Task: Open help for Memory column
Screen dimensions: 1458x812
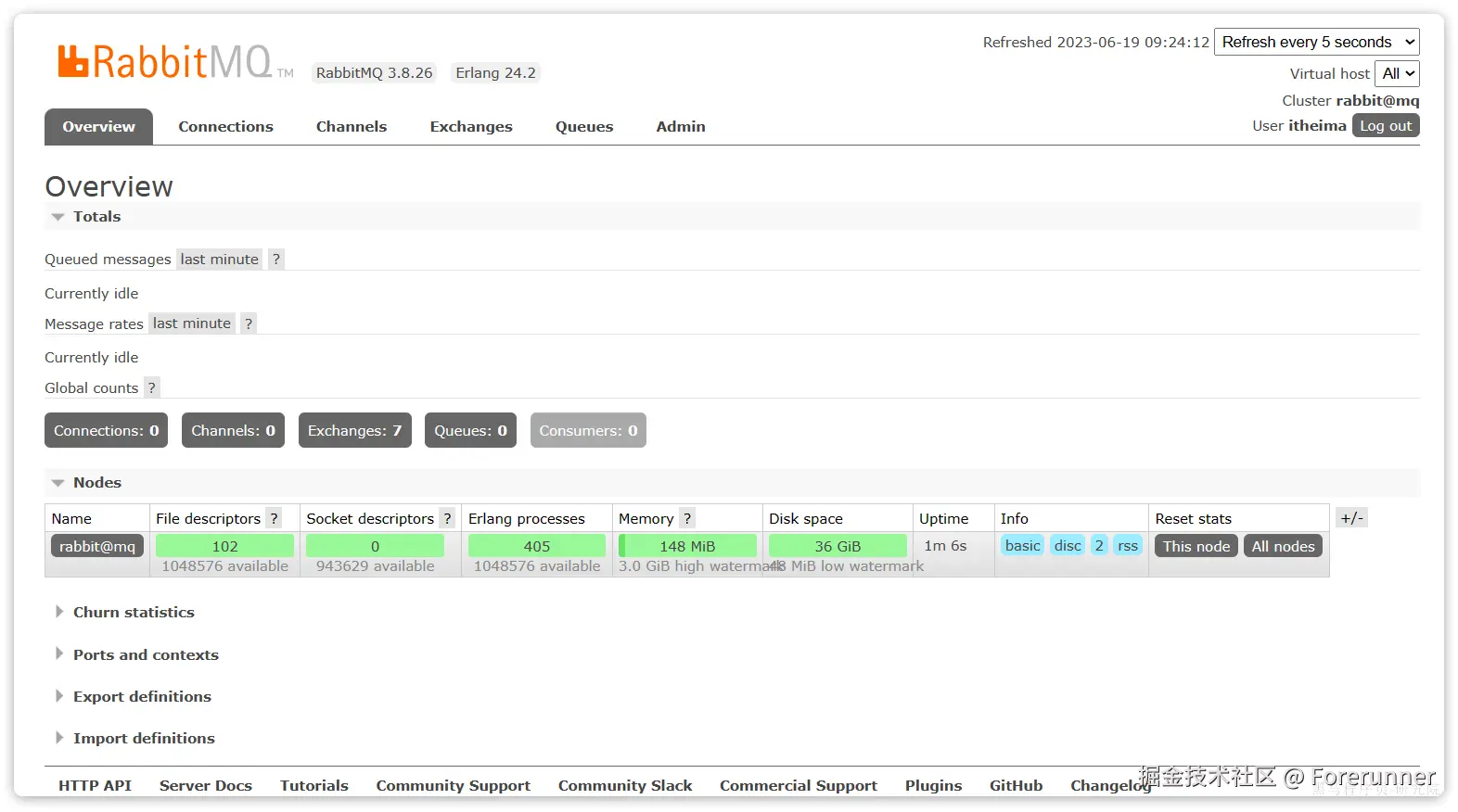Action: (687, 519)
